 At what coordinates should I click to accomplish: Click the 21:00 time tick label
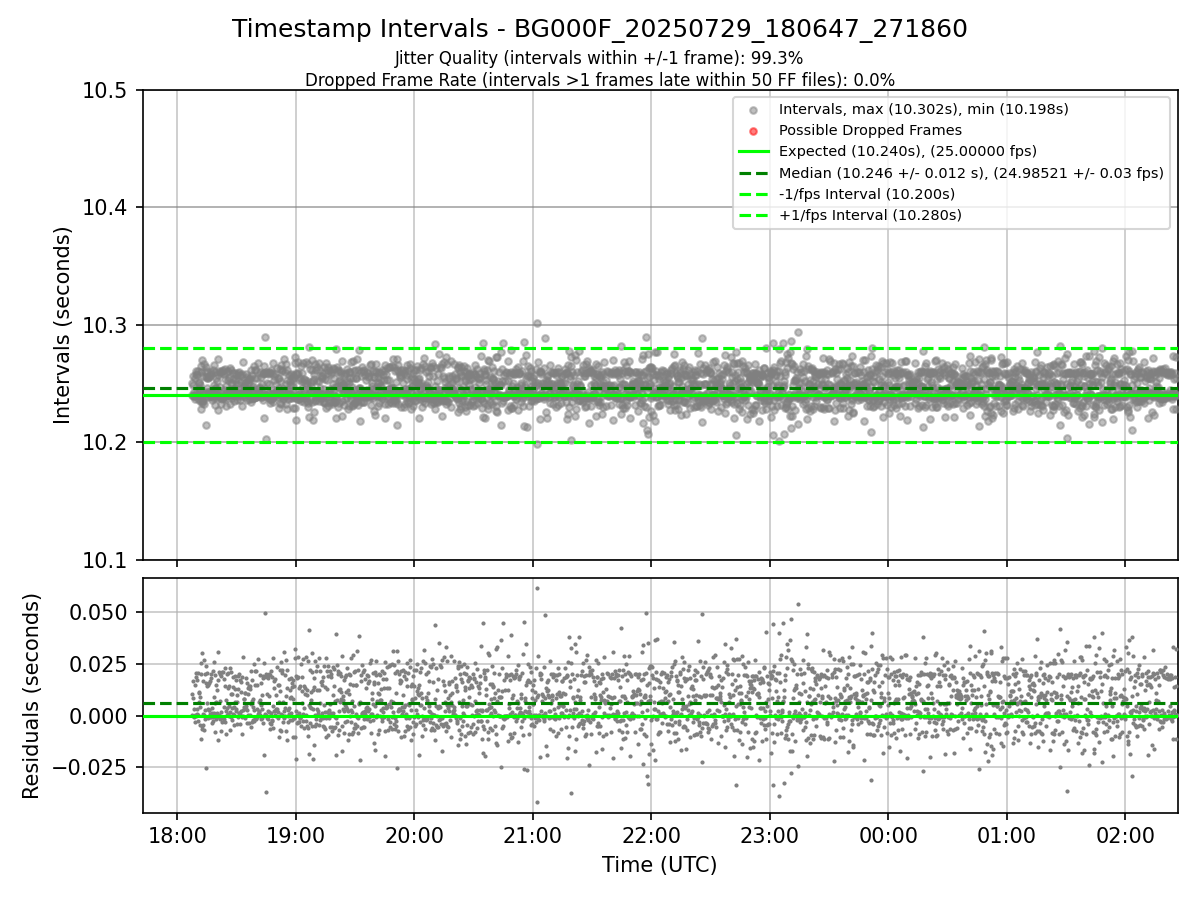532,834
